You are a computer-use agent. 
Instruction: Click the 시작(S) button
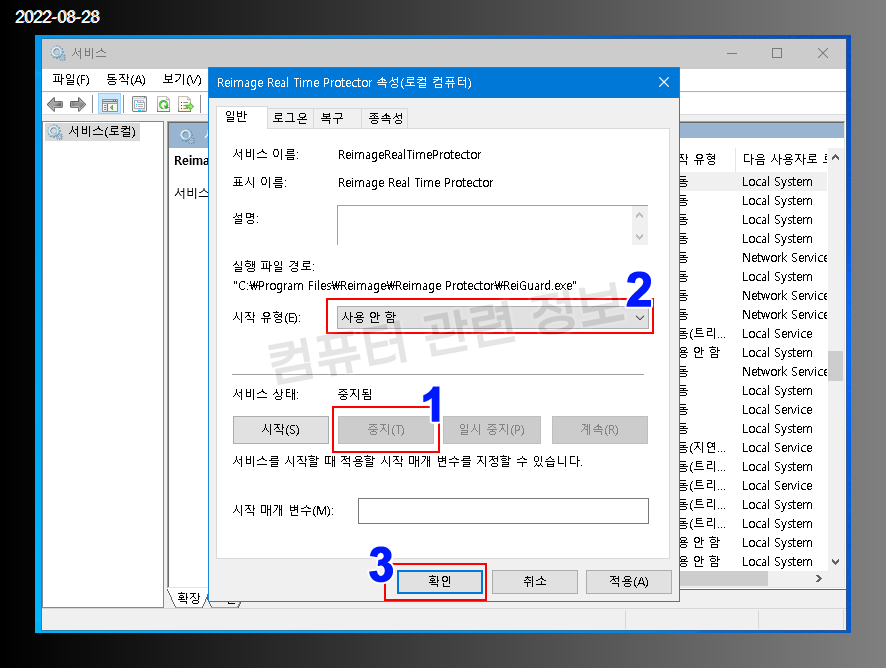(x=280, y=430)
